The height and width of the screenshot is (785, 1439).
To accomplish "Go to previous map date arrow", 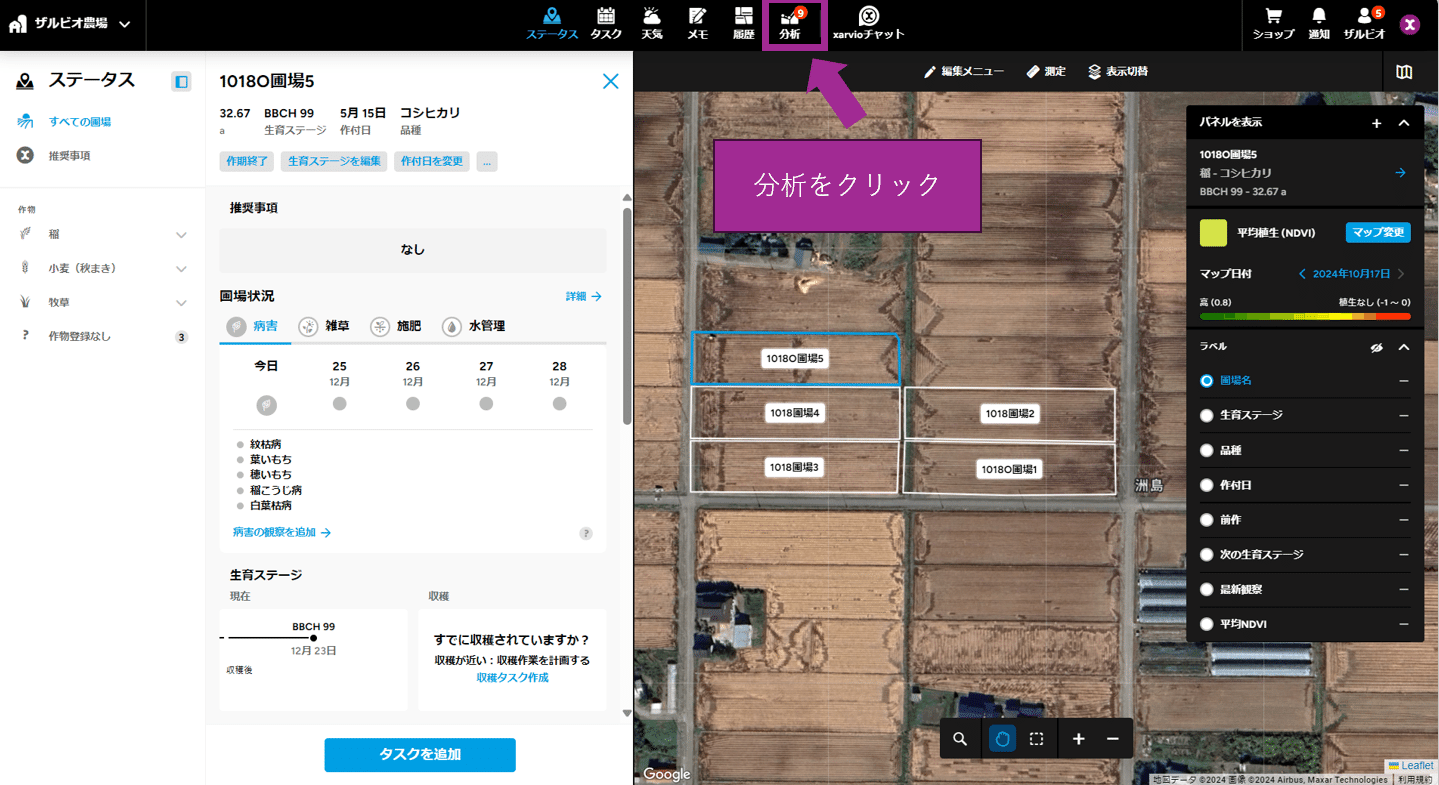I will (x=1302, y=274).
